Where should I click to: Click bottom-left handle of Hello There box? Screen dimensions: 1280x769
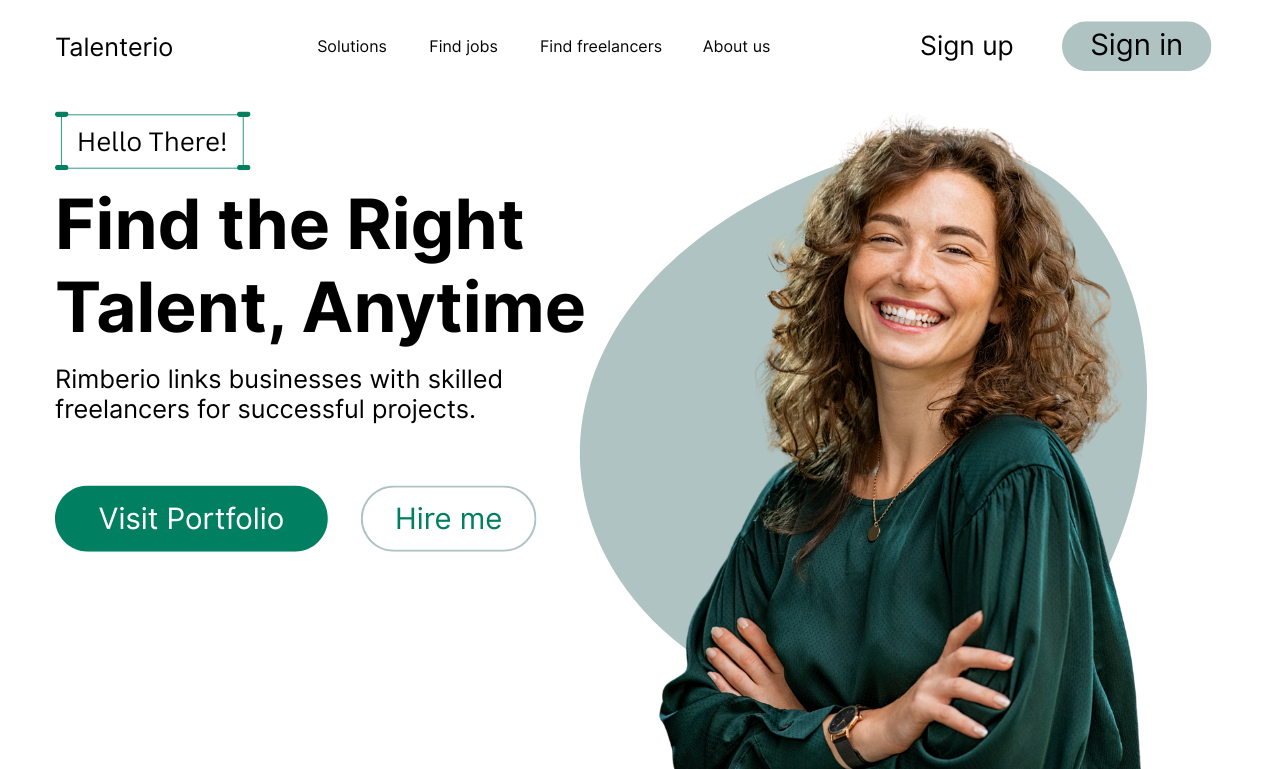61,167
